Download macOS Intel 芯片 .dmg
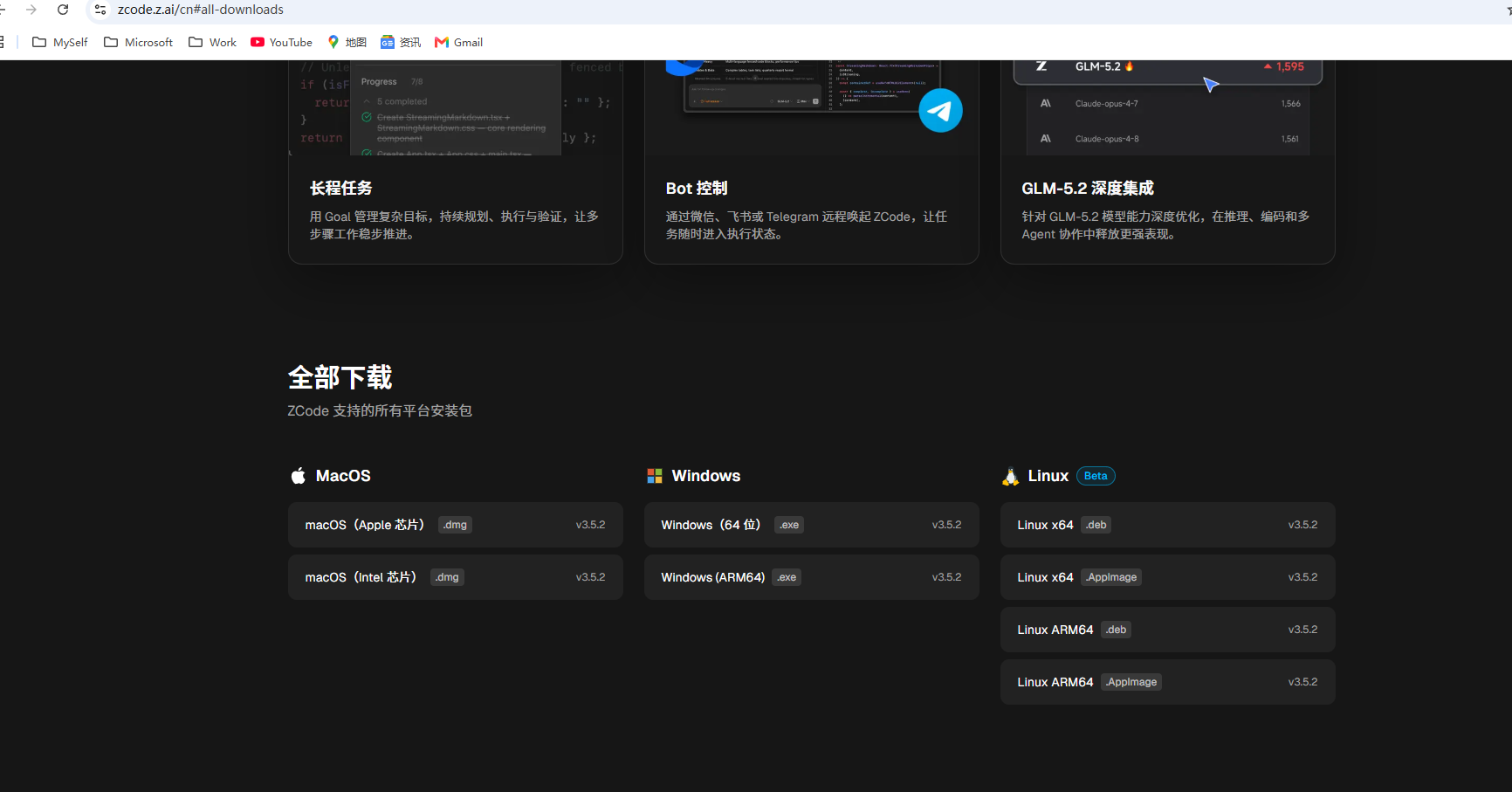The image size is (1512, 792). click(456, 577)
